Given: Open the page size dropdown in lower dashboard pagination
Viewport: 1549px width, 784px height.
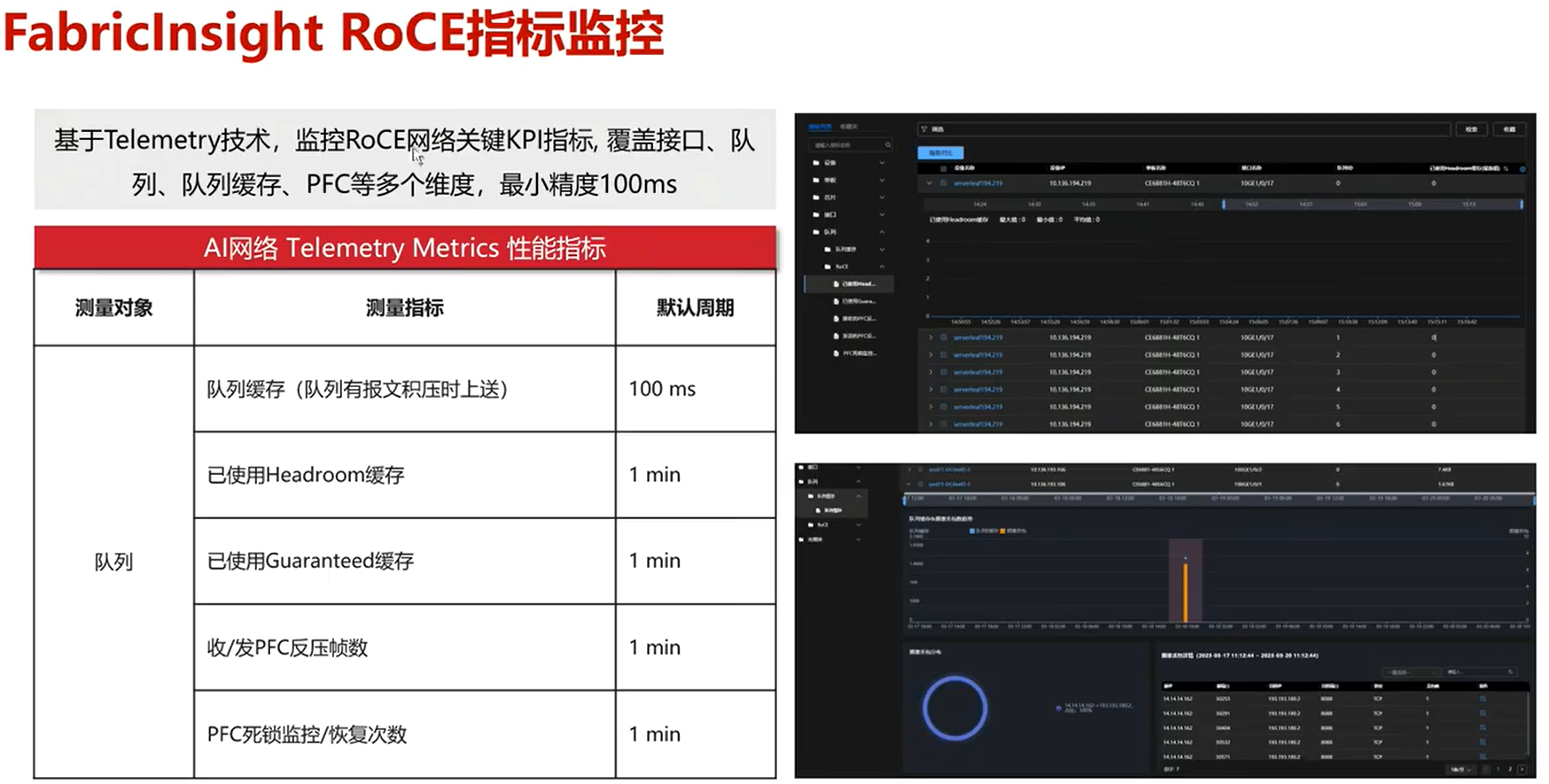Looking at the screenshot, I should tap(1460, 770).
